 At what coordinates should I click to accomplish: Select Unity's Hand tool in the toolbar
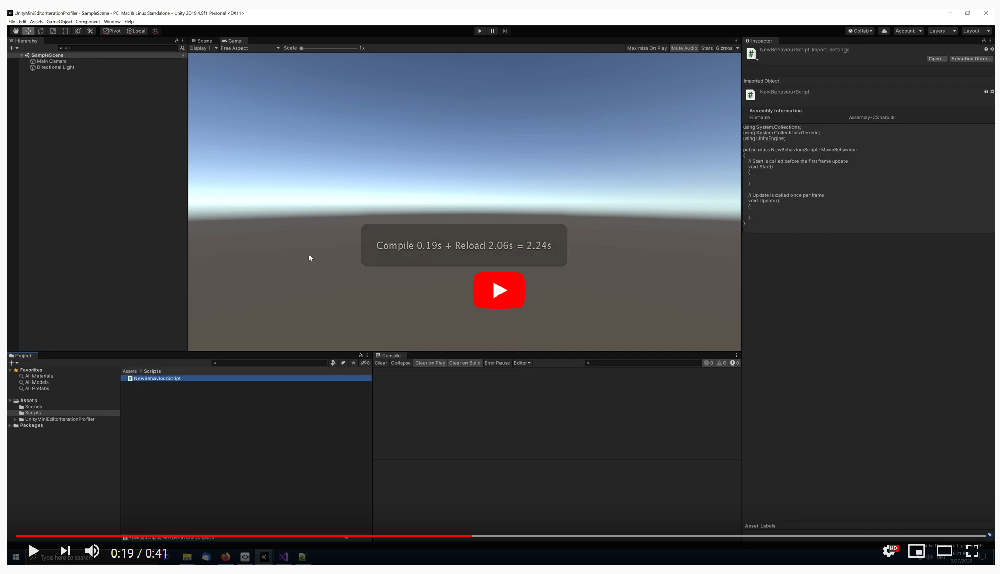tap(16, 31)
